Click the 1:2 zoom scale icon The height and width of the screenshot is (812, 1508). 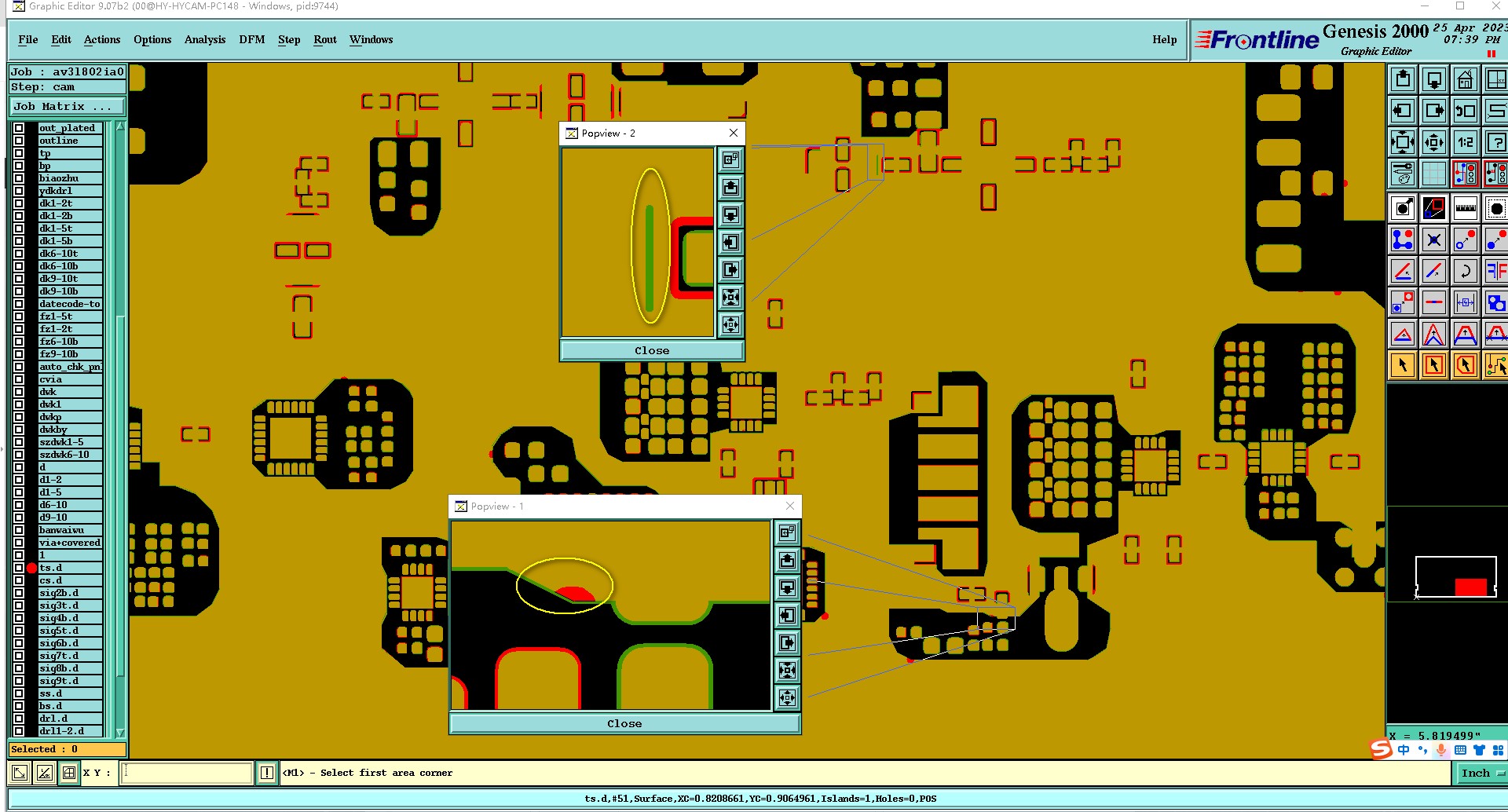tap(1466, 143)
